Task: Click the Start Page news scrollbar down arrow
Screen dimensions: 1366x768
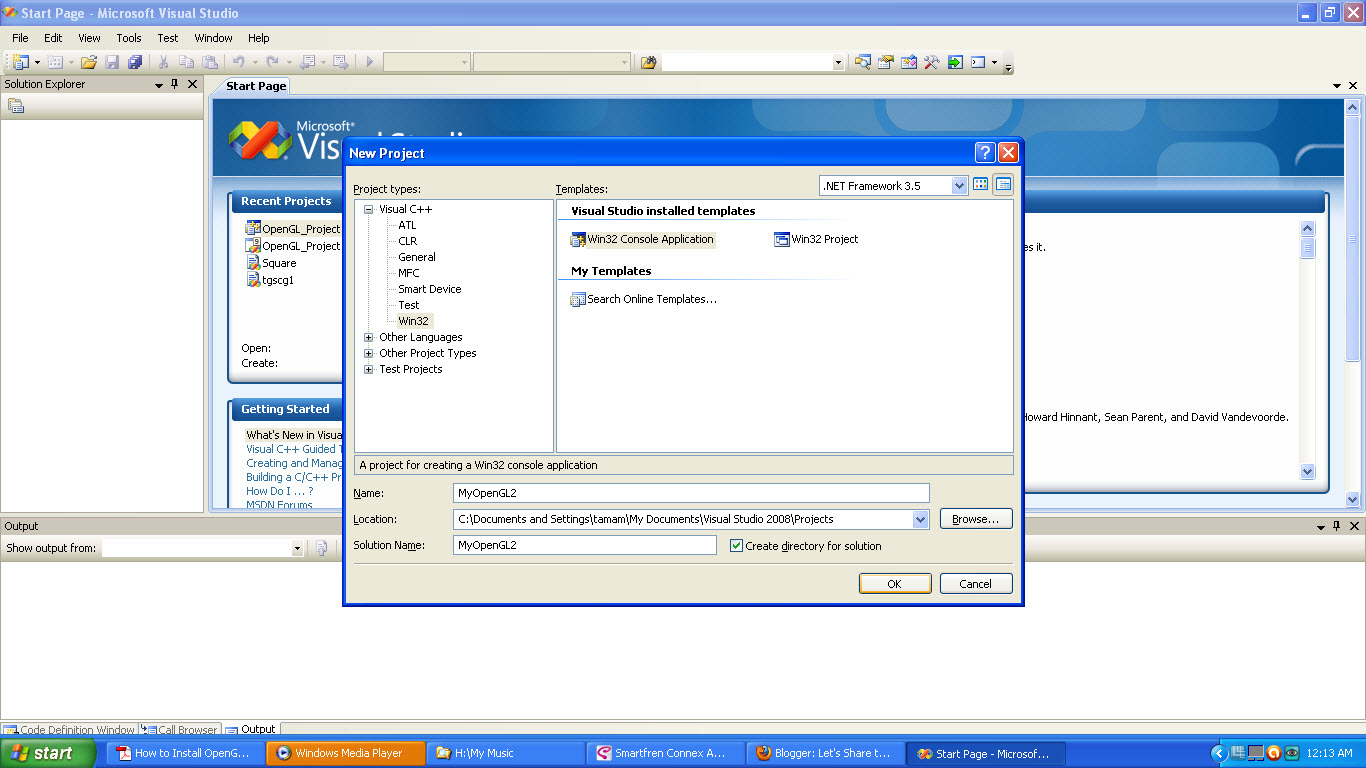Action: click(x=1307, y=471)
